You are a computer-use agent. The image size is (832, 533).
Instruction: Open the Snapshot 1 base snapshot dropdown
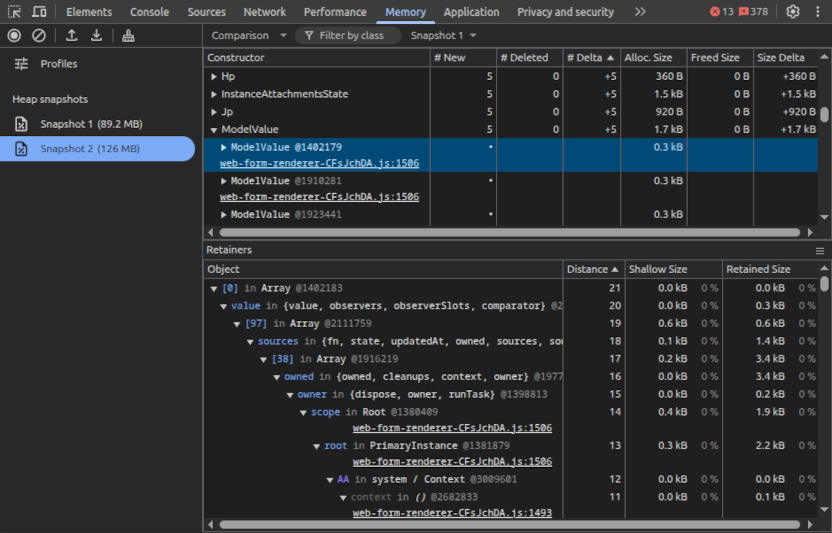click(x=443, y=35)
